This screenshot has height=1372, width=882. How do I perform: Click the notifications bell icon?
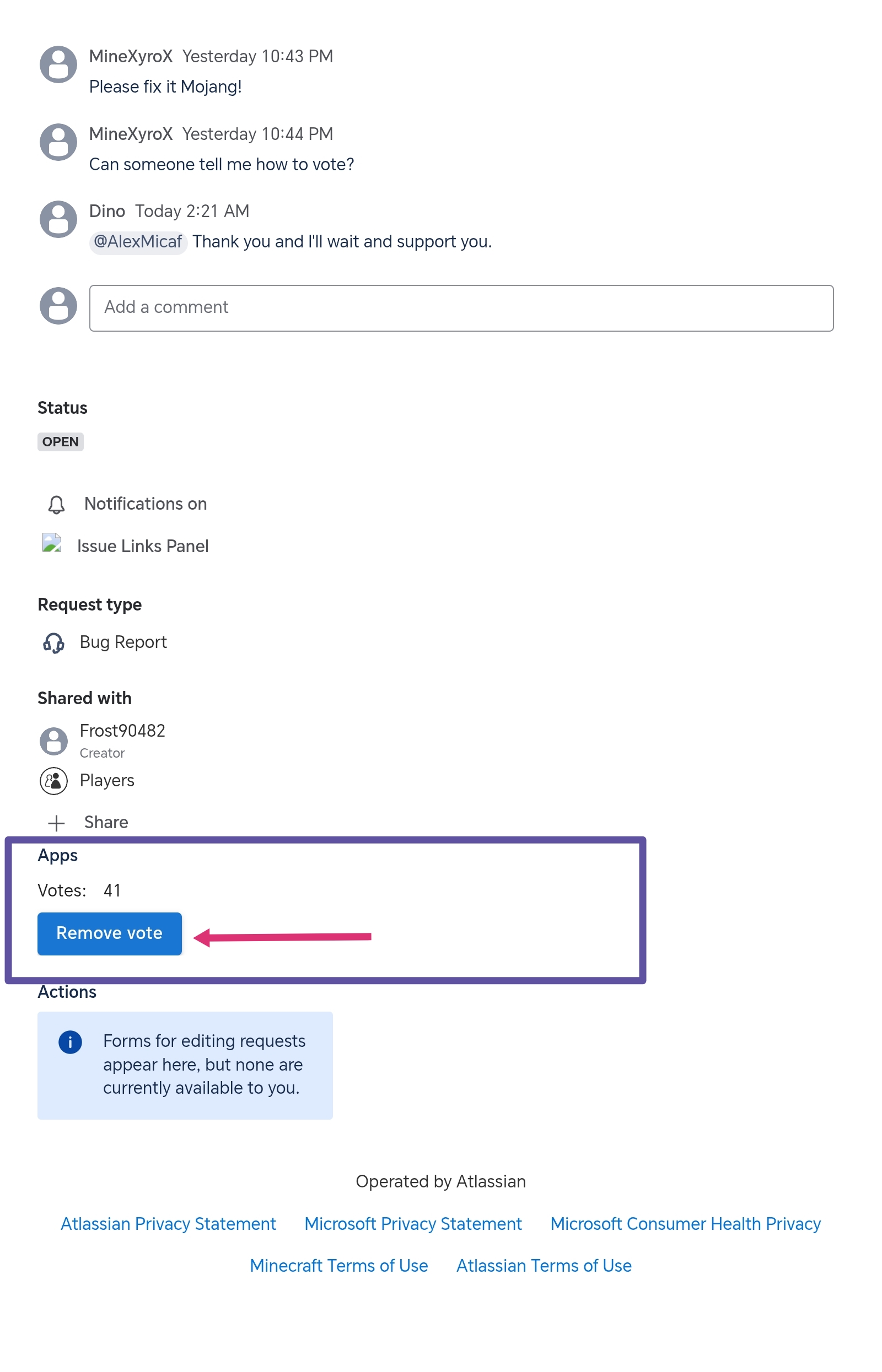56,504
